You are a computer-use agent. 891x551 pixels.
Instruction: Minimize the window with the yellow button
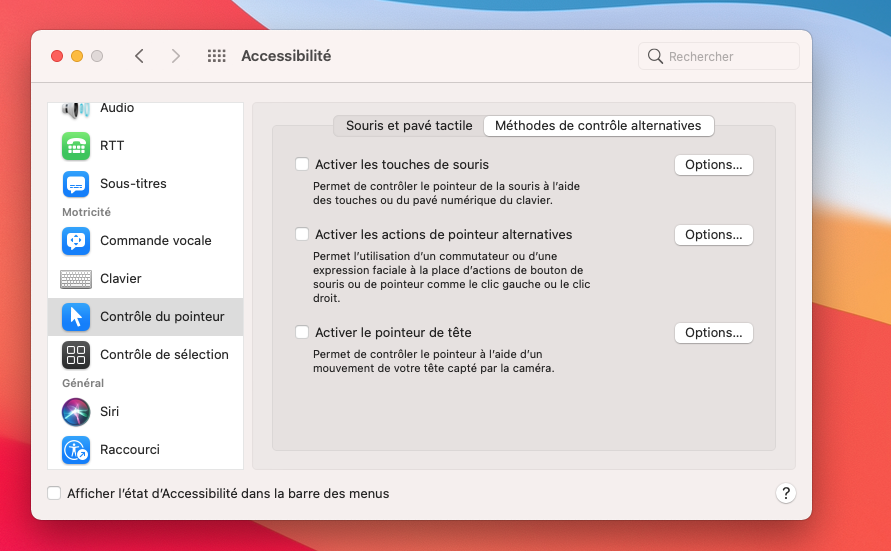point(77,56)
